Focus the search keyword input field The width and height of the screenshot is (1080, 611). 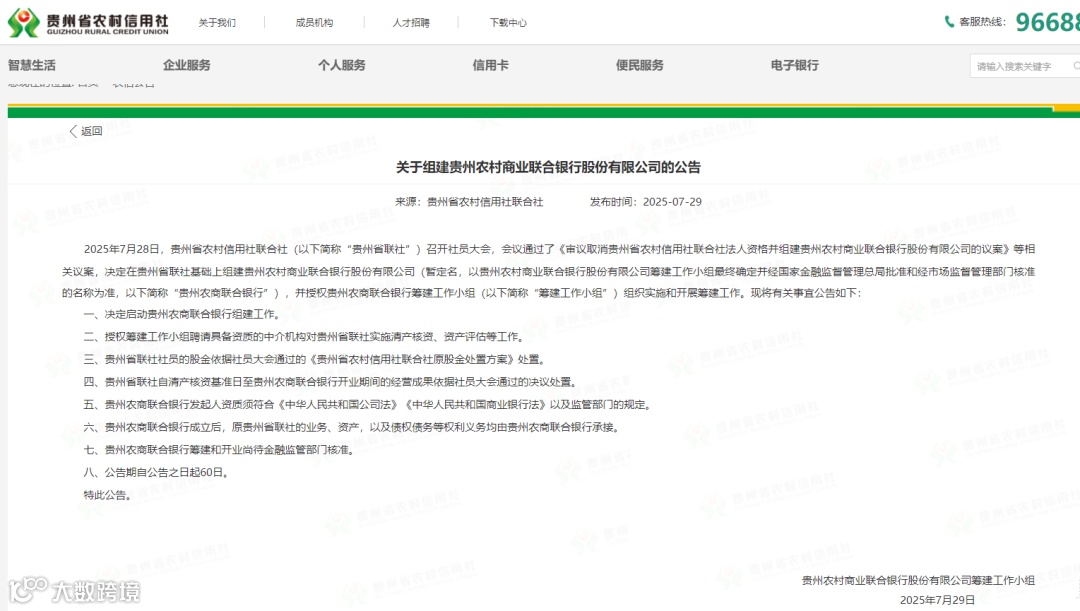tap(1025, 66)
